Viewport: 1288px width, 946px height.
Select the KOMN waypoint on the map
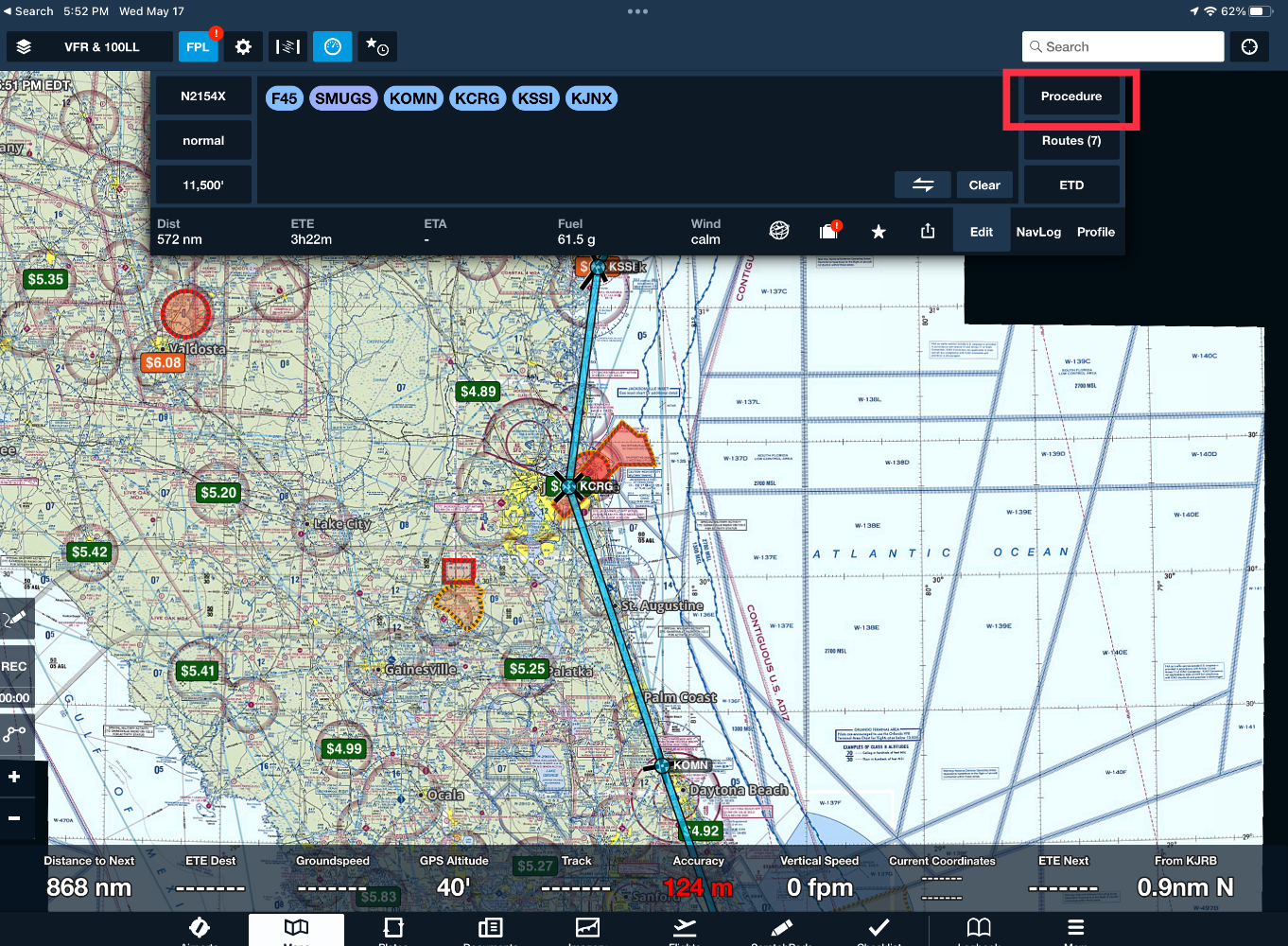point(663,765)
